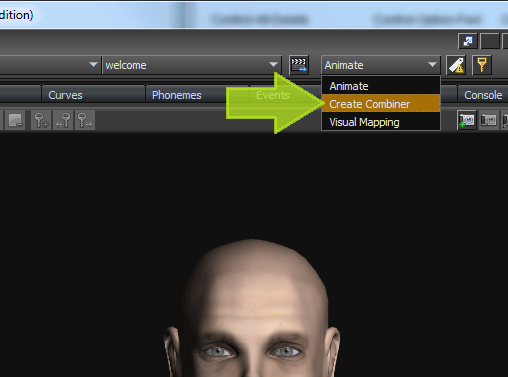Image resolution: width=508 pixels, height=377 pixels.
Task: Choose Create Combiner from the mode list
Action: 381,104
